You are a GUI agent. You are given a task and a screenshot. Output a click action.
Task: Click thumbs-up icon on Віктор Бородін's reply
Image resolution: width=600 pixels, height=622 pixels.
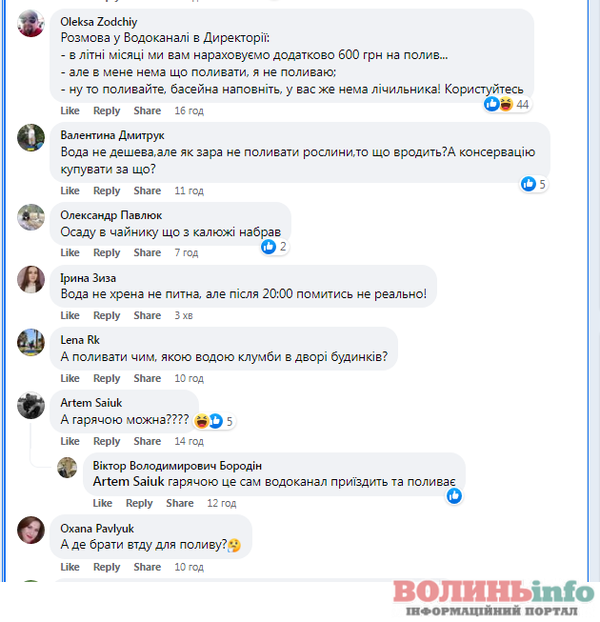[454, 495]
